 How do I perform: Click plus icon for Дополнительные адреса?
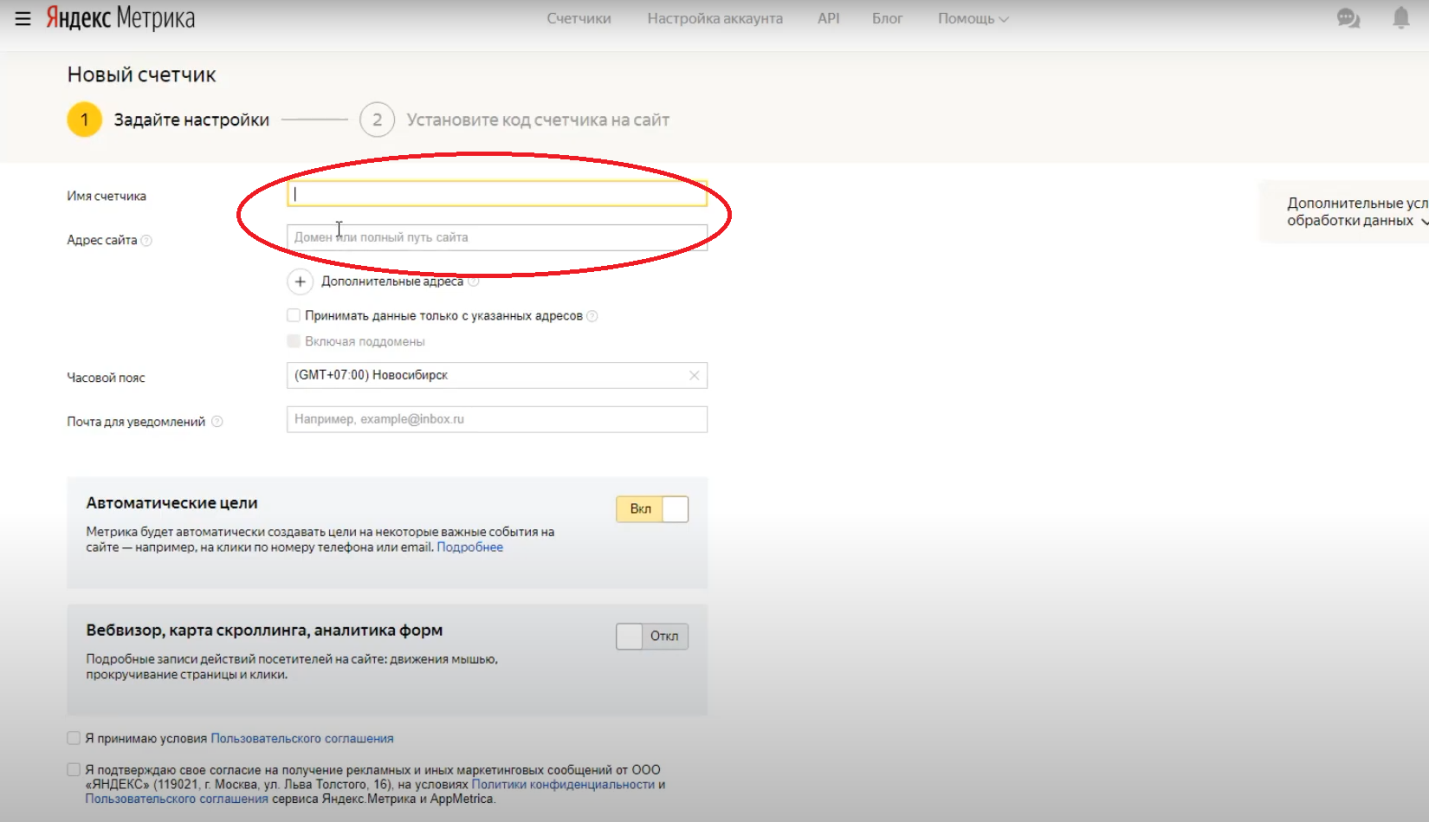pos(300,282)
